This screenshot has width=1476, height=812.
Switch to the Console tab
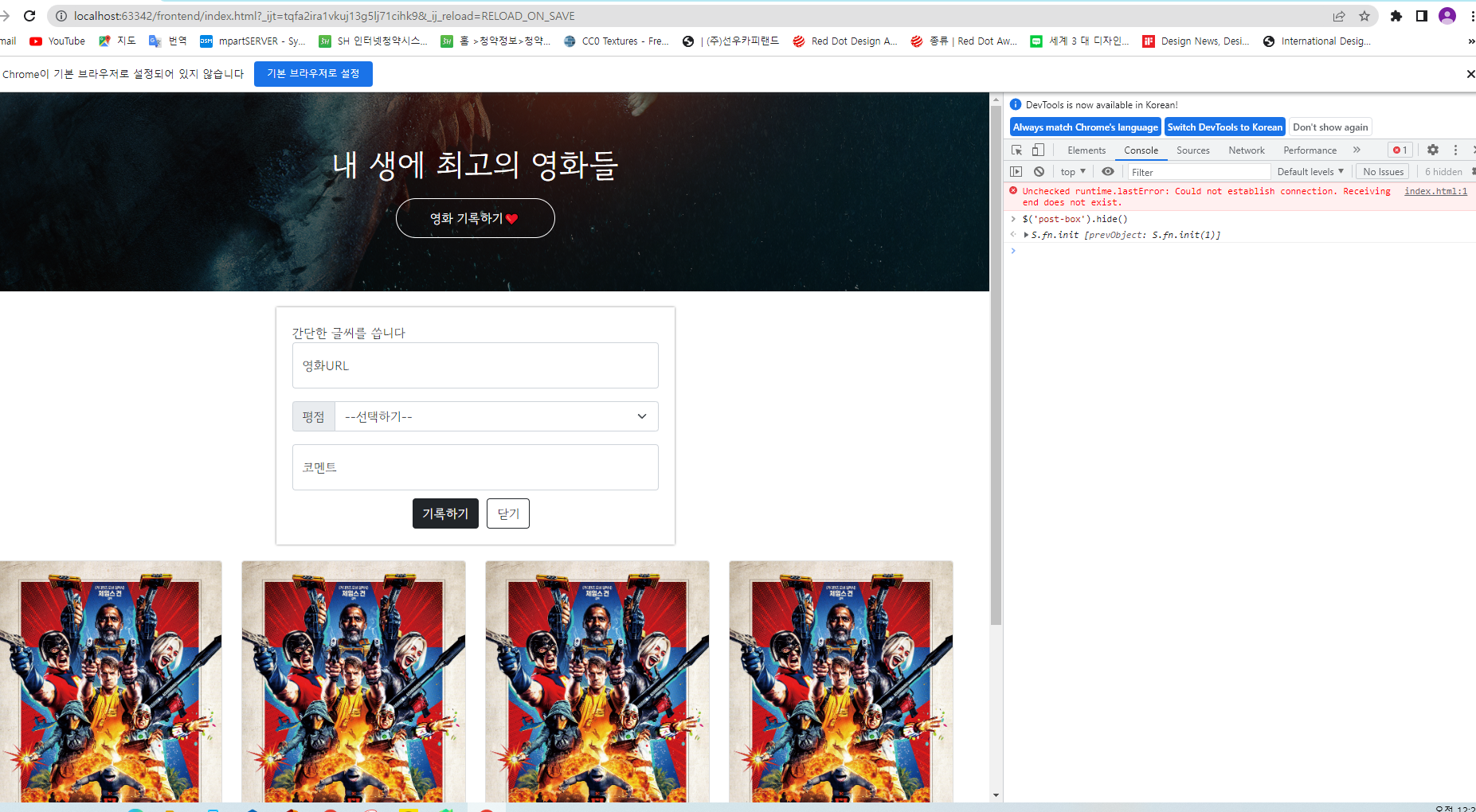click(x=1141, y=150)
